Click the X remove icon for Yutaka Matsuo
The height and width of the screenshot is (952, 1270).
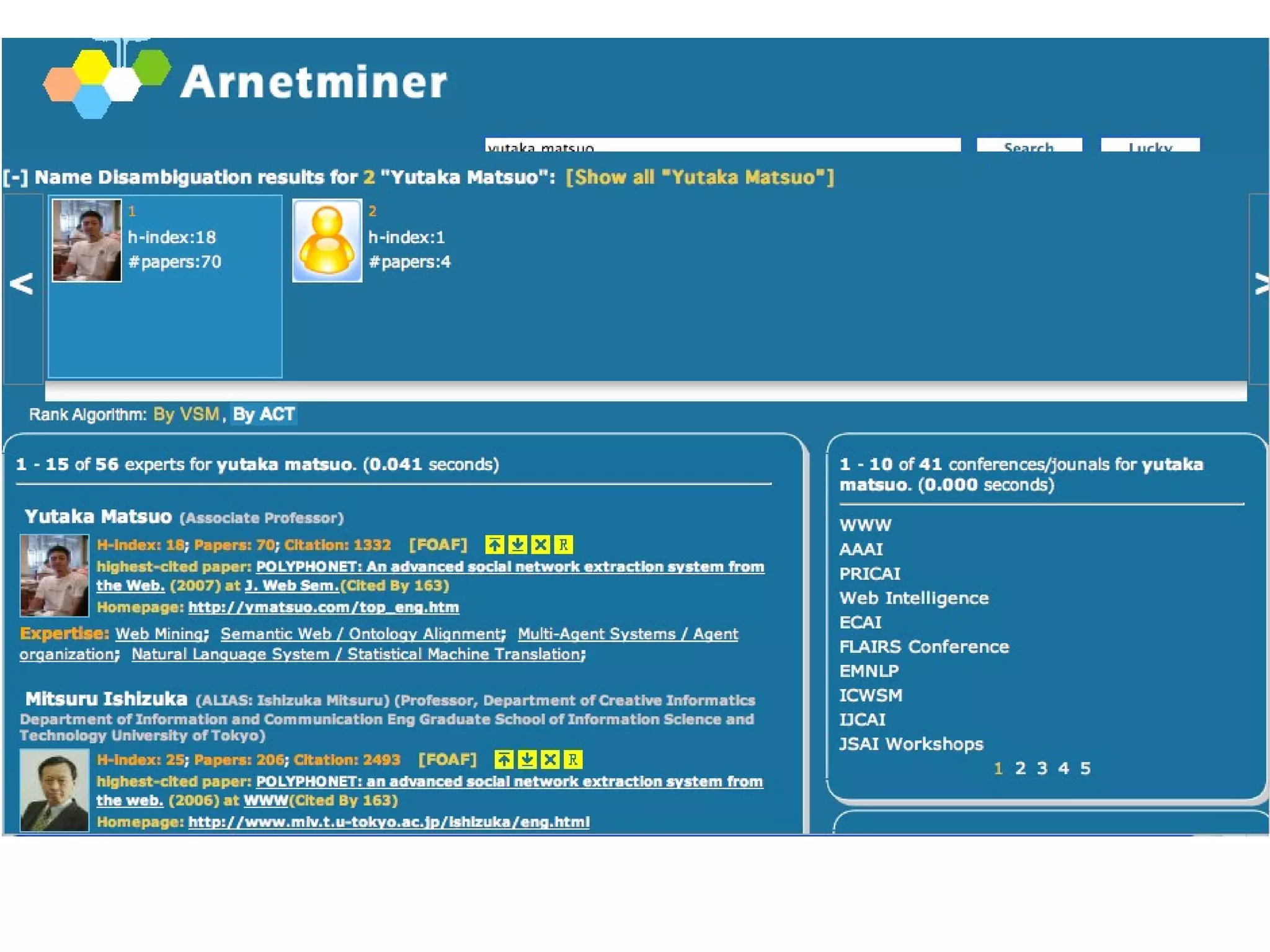[540, 545]
